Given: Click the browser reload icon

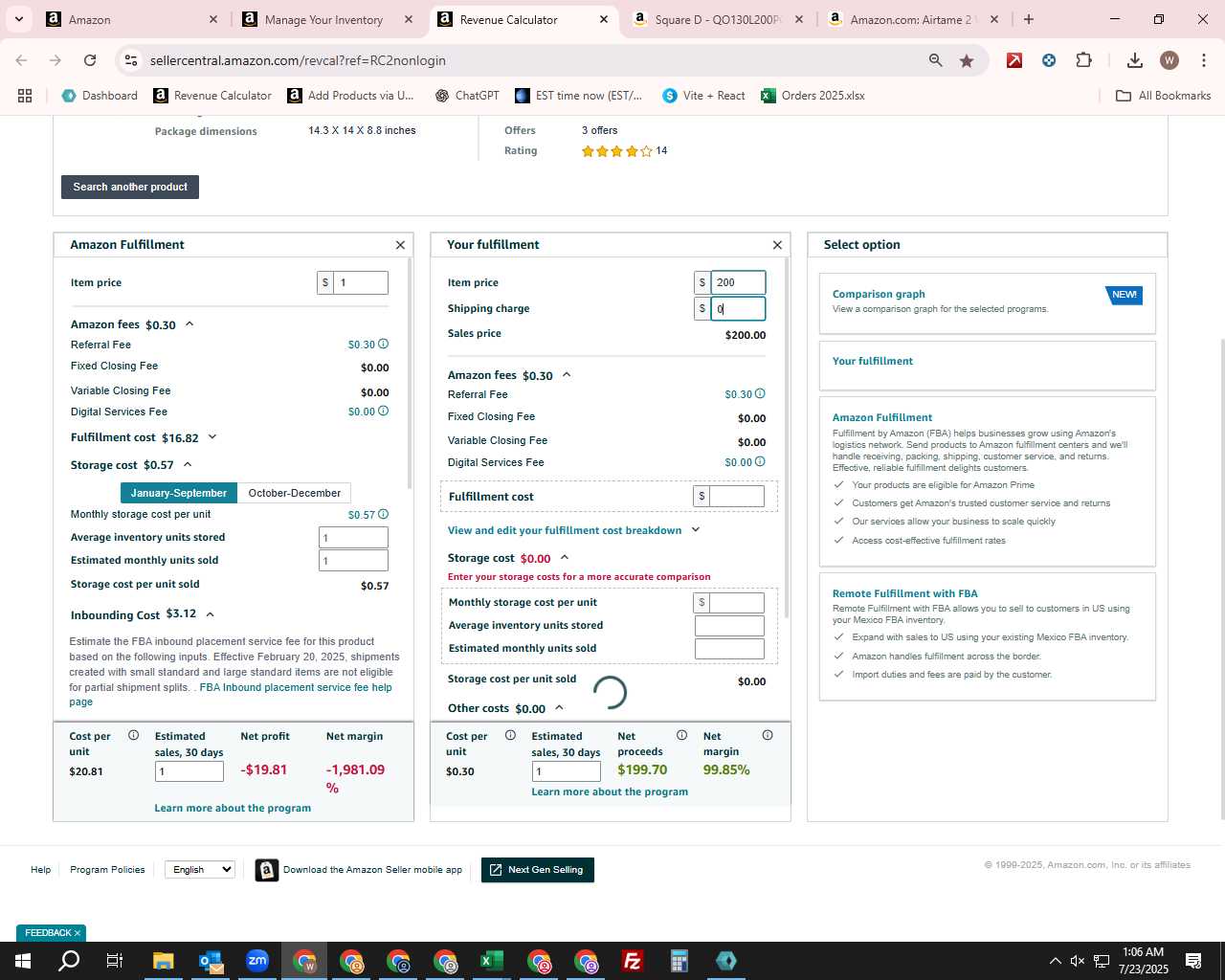Looking at the screenshot, I should (x=90, y=60).
